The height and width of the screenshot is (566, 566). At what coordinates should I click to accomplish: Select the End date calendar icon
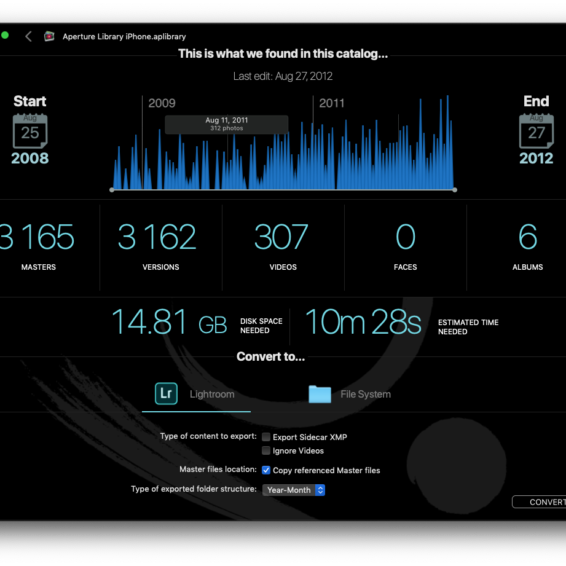(x=536, y=131)
